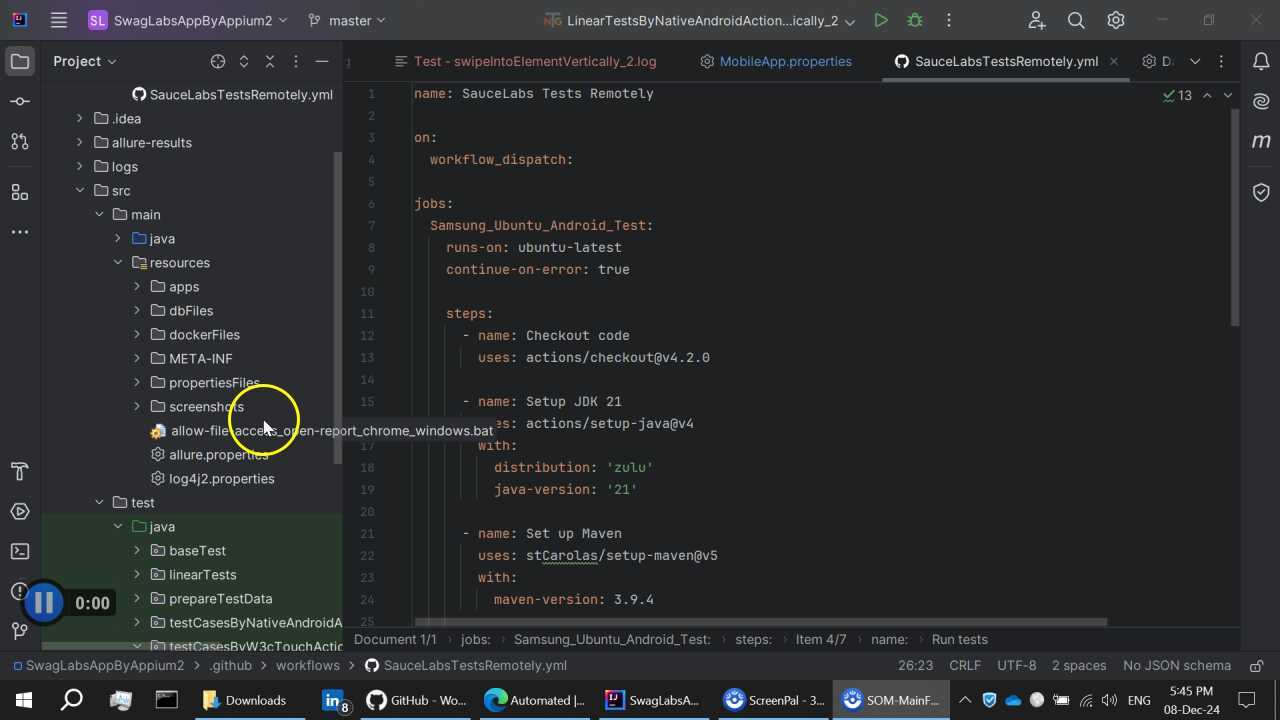Expand the baseTest package
The width and height of the screenshot is (1280, 720).
pos(137,550)
